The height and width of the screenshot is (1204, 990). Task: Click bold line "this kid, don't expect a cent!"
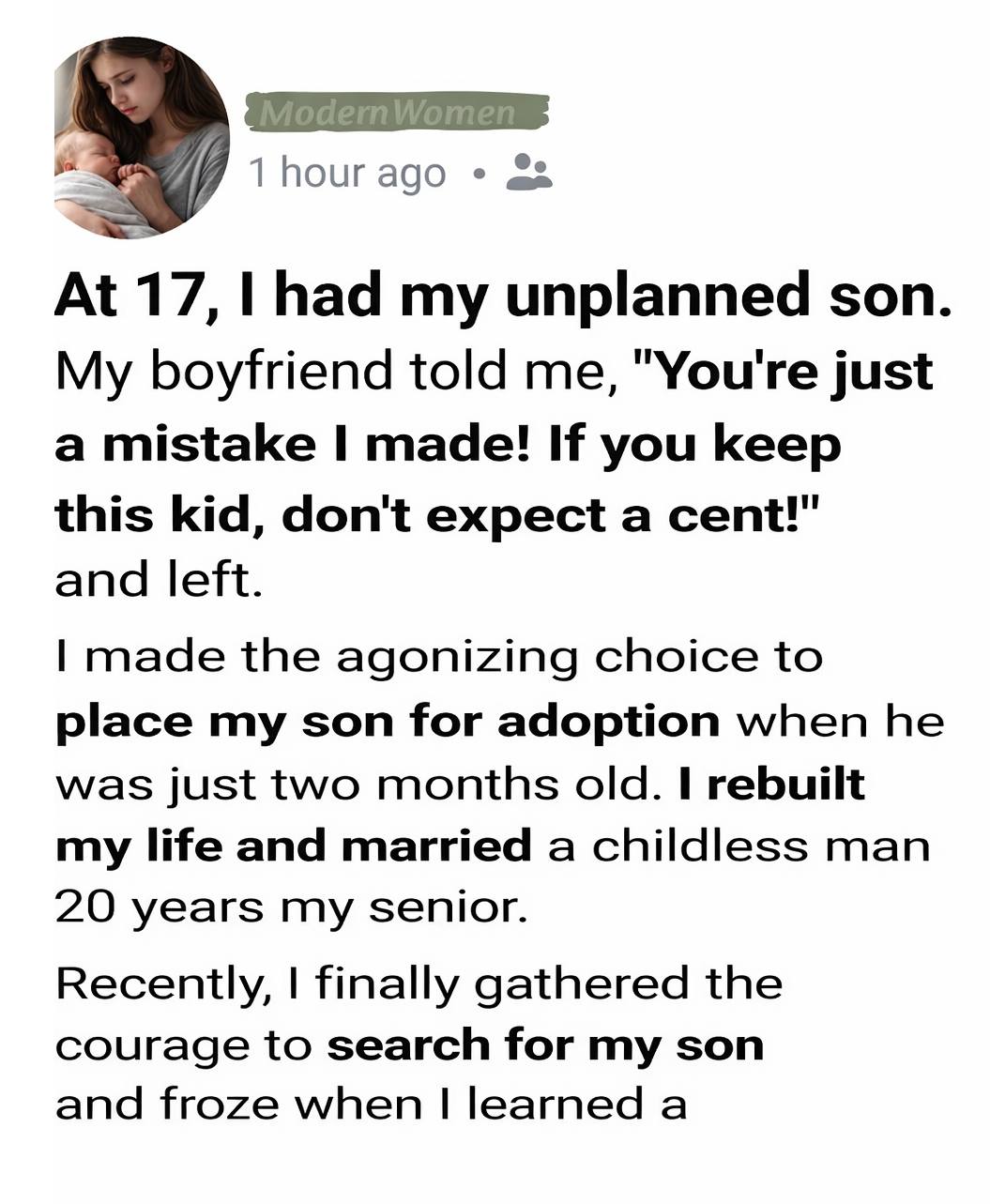439,514
